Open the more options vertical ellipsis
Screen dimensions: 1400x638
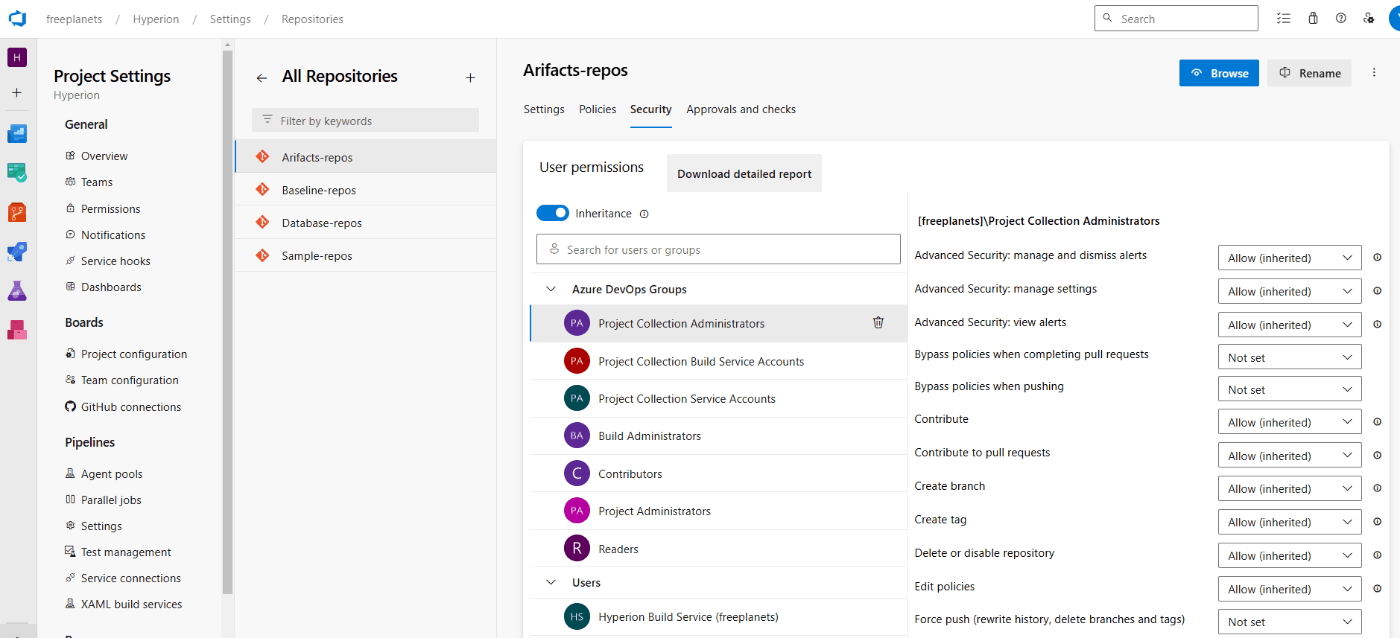coord(1374,72)
